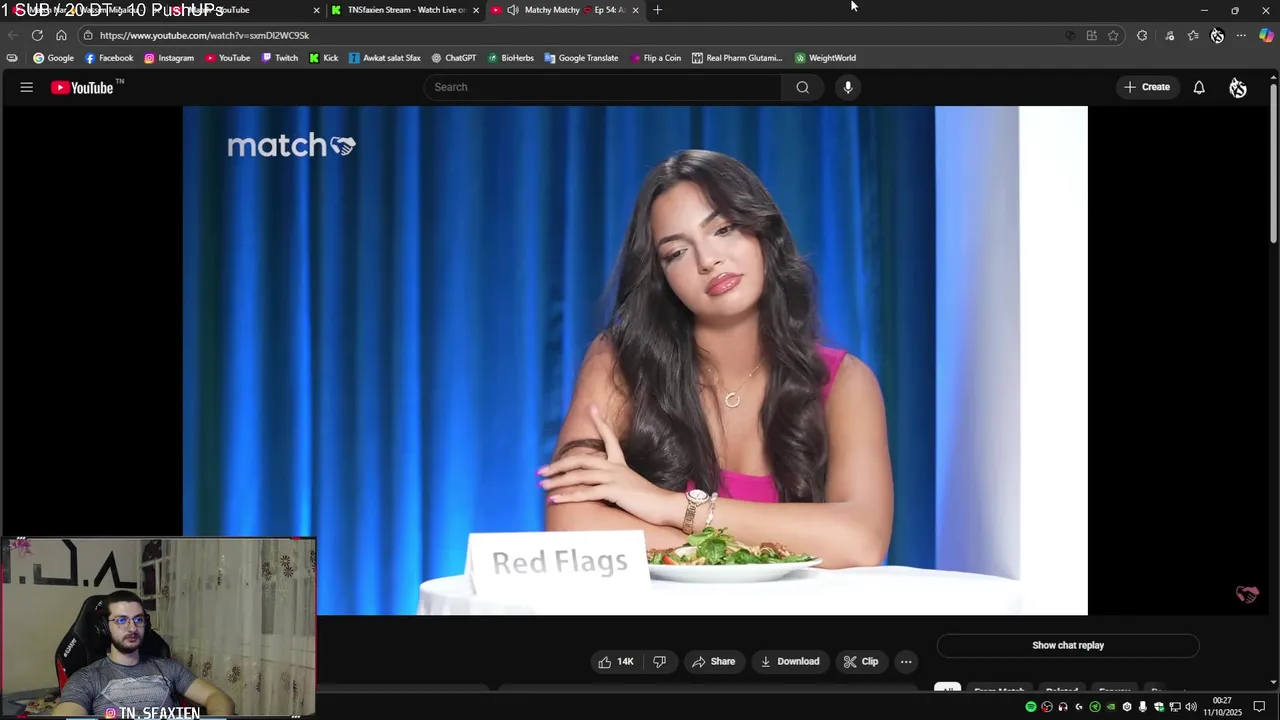Open Windows Security shield tray icon
The width and height of the screenshot is (1280, 720).
coord(1159,707)
